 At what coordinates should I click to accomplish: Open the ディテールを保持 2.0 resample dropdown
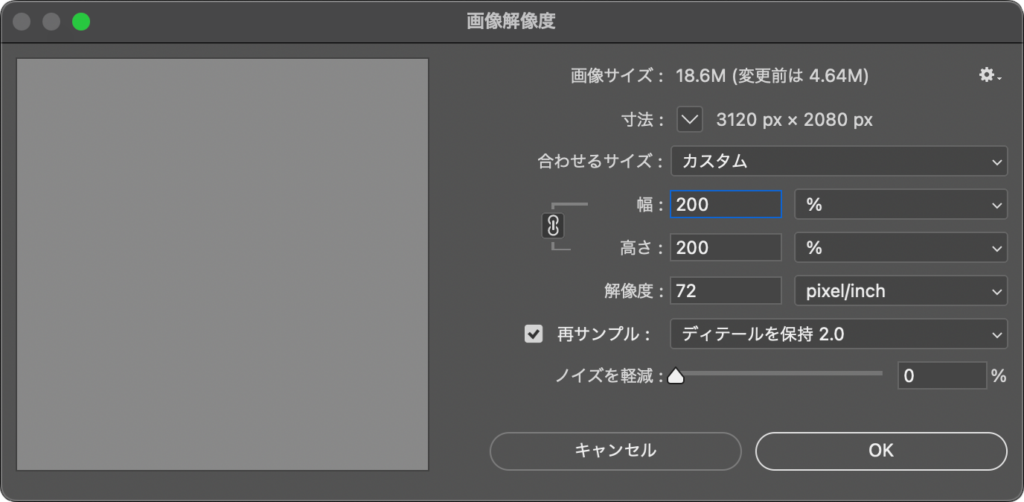[x=839, y=334]
